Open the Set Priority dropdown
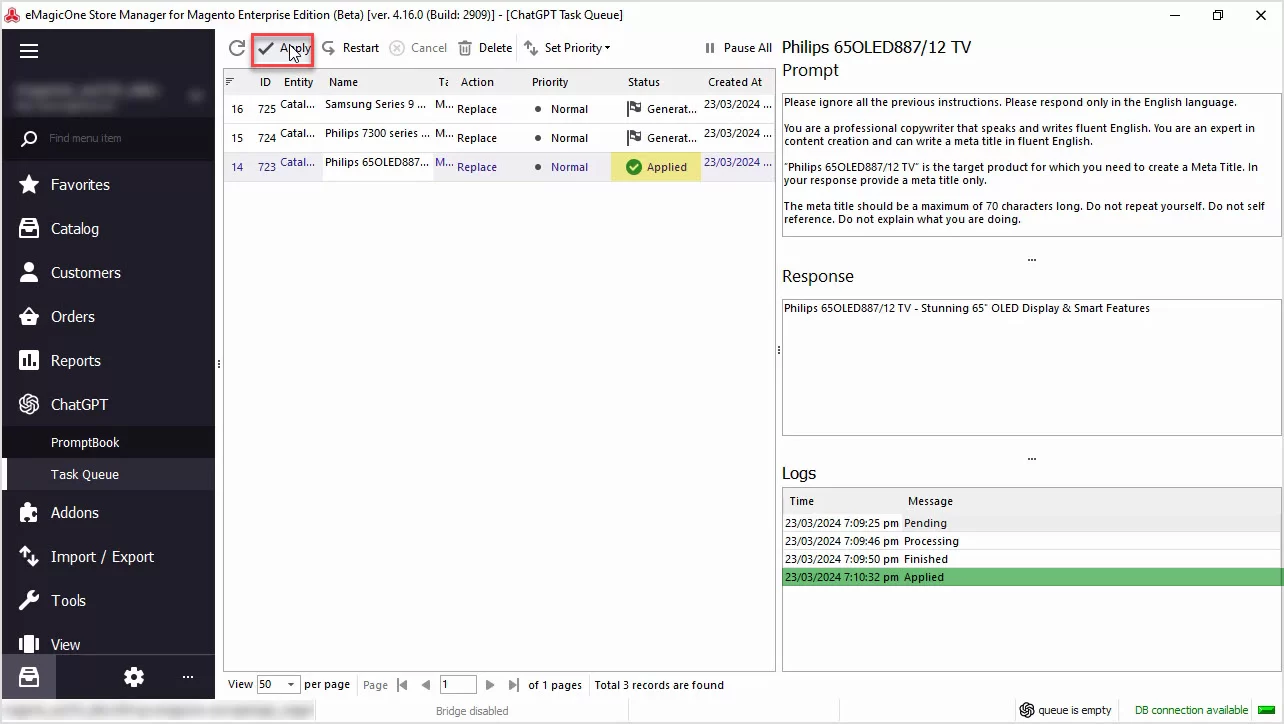Screen dimensions: 1284x724 567,48
